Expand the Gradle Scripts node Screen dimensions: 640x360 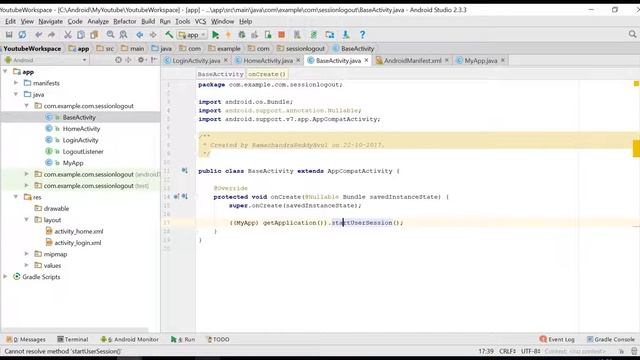(x=5, y=277)
